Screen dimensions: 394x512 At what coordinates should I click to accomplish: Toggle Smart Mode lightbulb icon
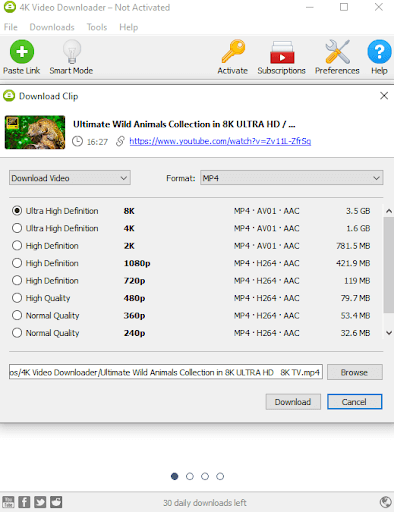pos(72,52)
